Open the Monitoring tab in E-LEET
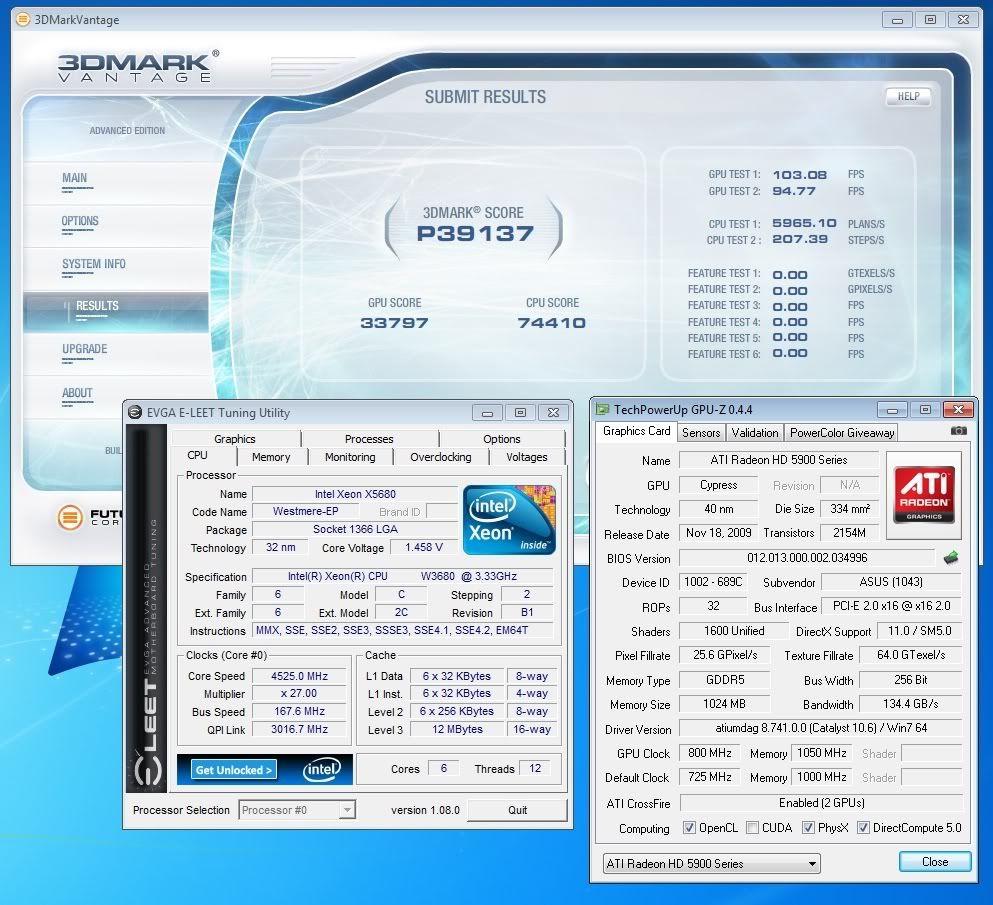This screenshot has width=993, height=905. pos(350,457)
